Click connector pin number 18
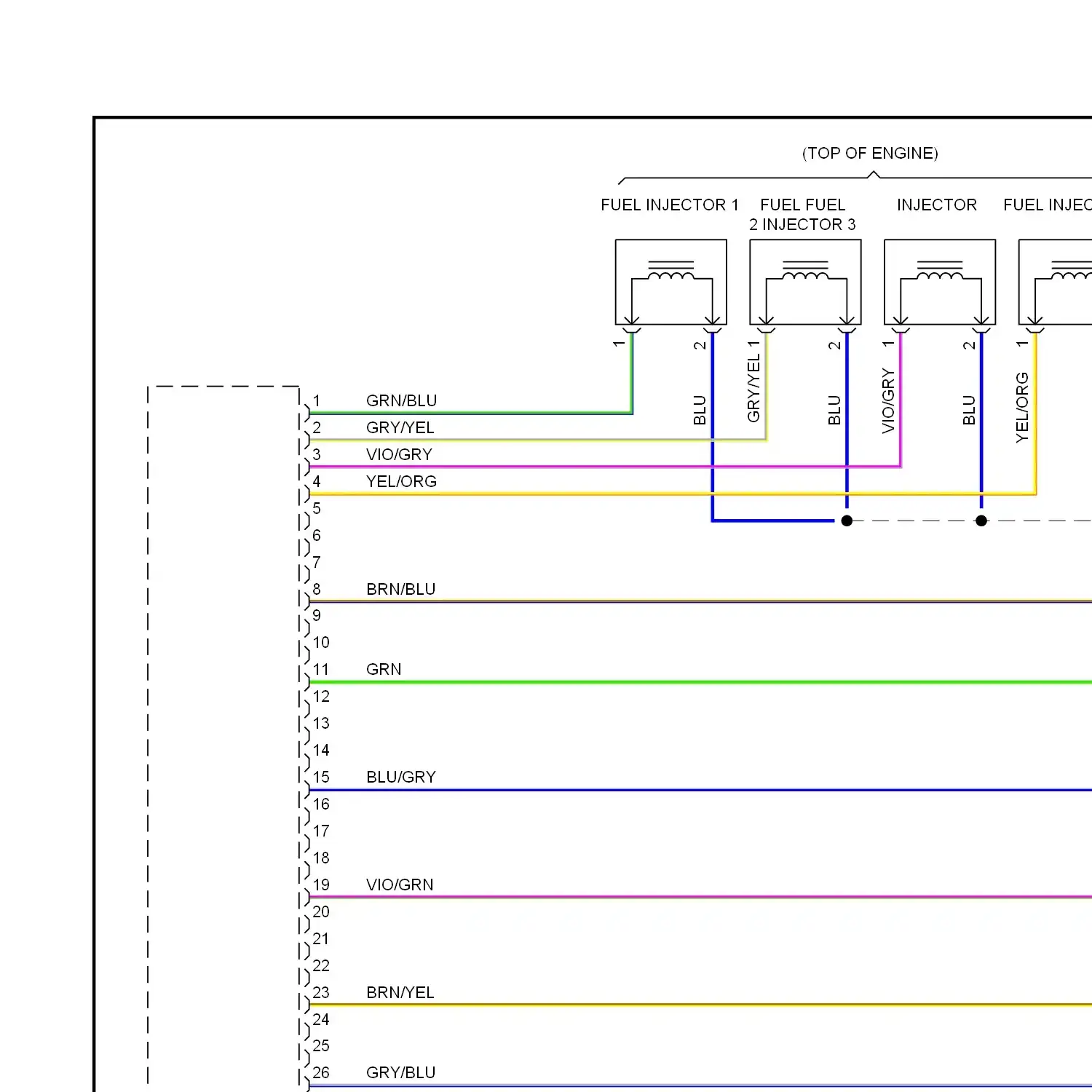This screenshot has height=1092, width=1092. [321, 858]
